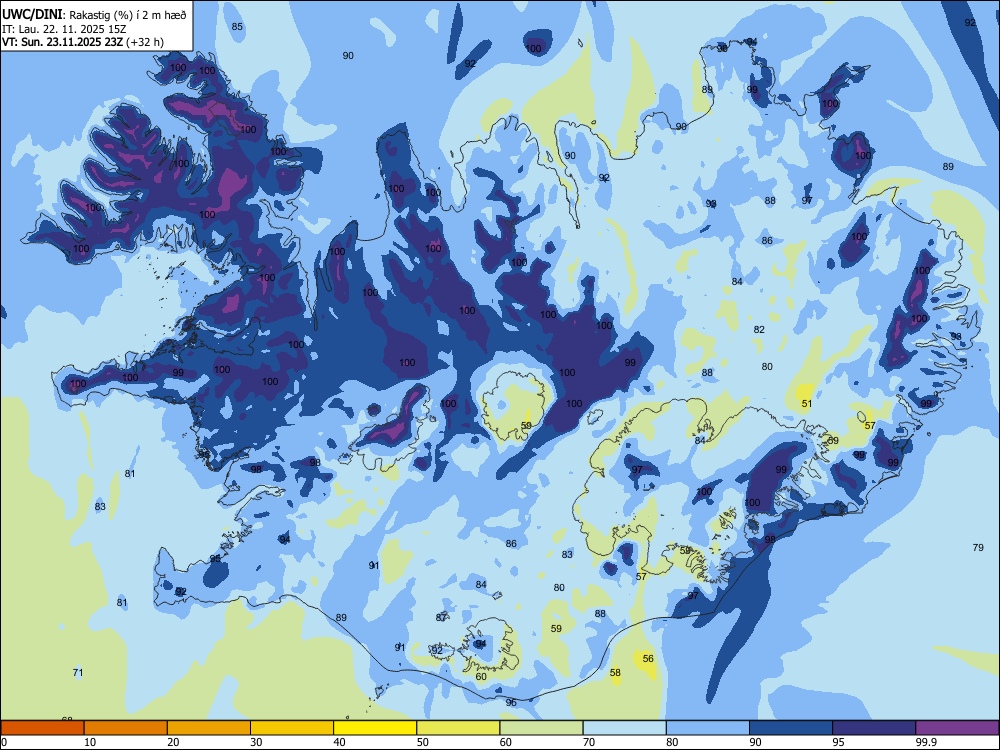The width and height of the screenshot is (1000, 750).
Task: Click the '58' humidity value near the south coast
Action: tap(615, 673)
